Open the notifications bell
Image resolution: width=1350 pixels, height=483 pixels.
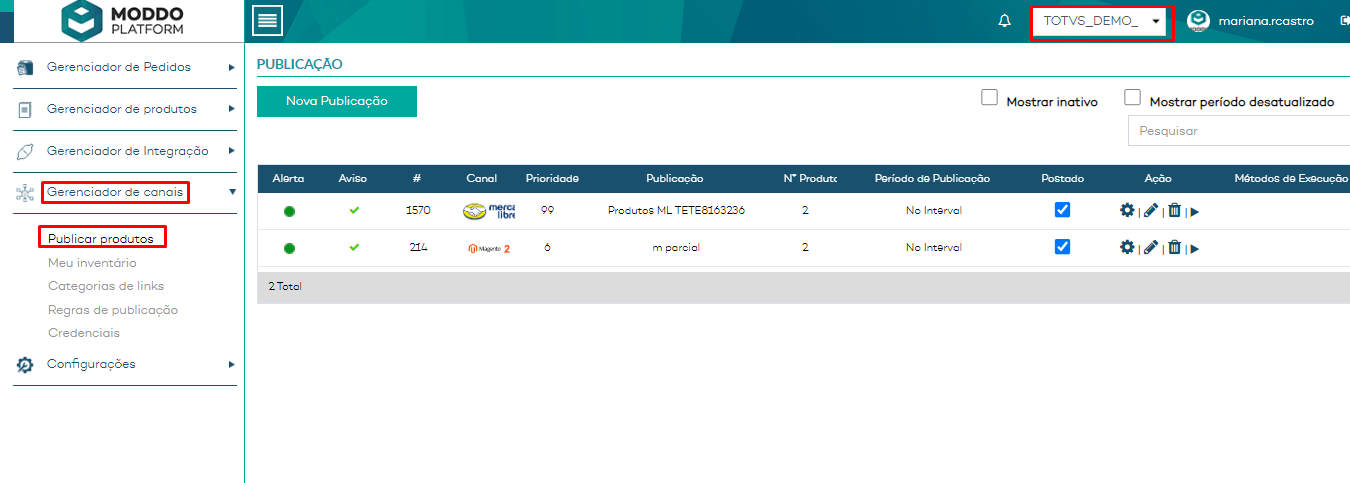tap(1005, 21)
